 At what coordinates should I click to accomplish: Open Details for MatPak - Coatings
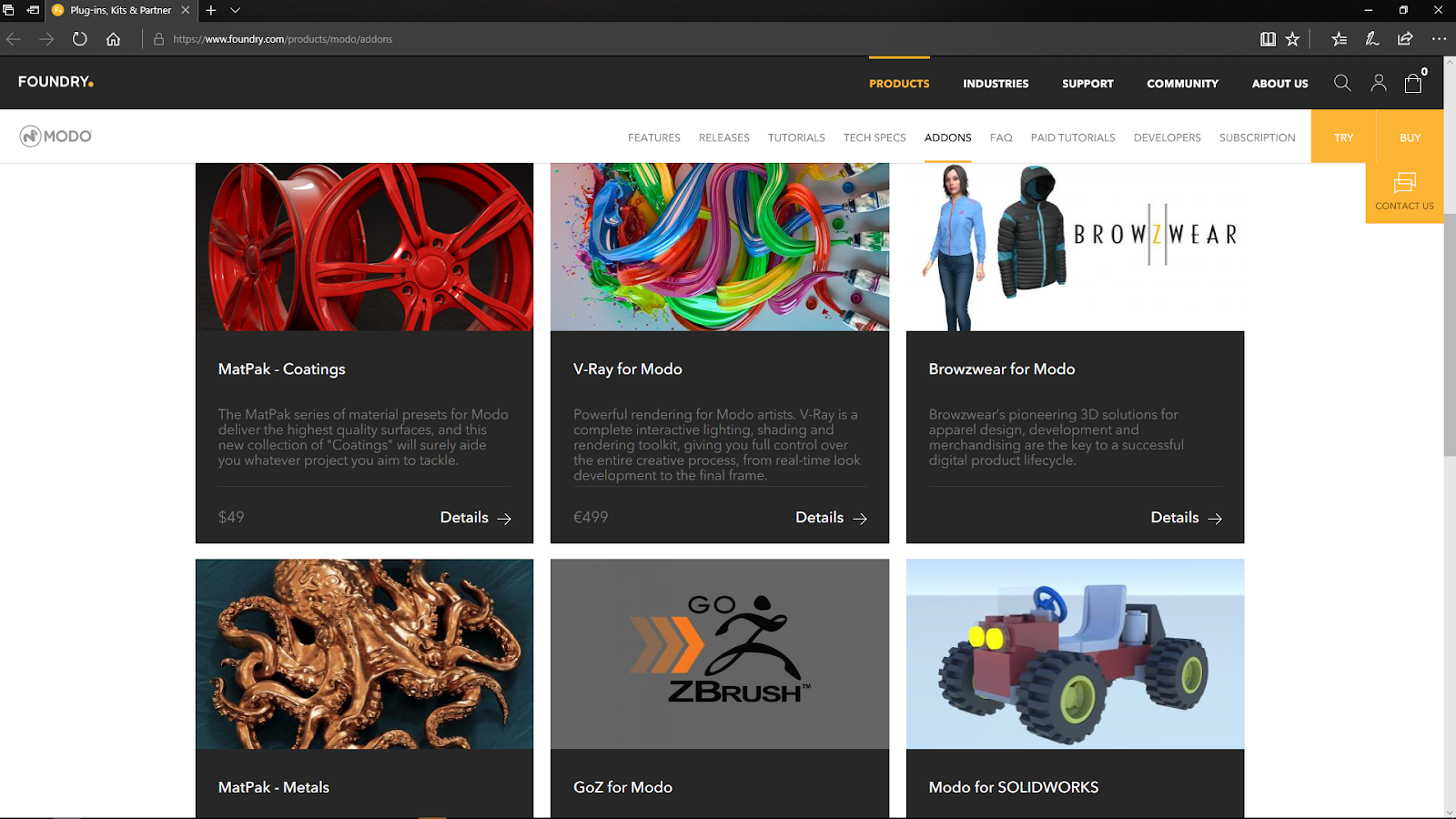click(x=476, y=517)
